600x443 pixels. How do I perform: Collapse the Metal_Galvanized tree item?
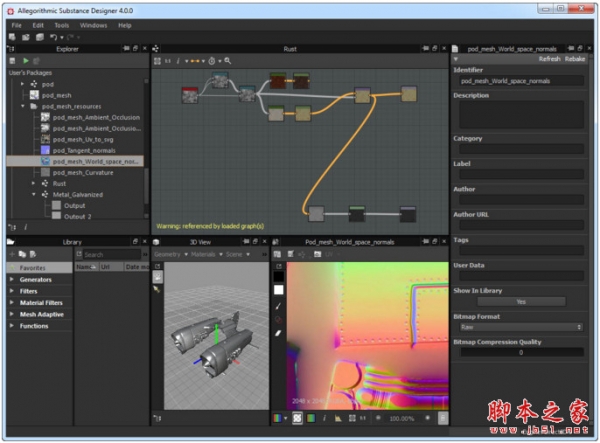click(34, 194)
